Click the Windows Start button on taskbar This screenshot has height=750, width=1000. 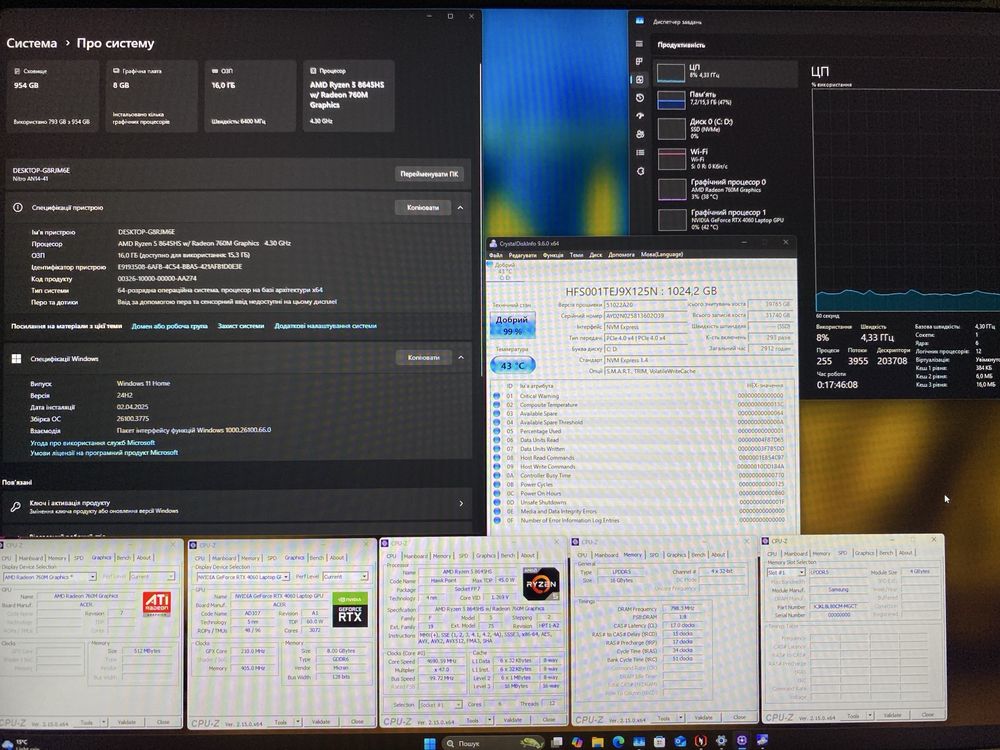click(430, 743)
